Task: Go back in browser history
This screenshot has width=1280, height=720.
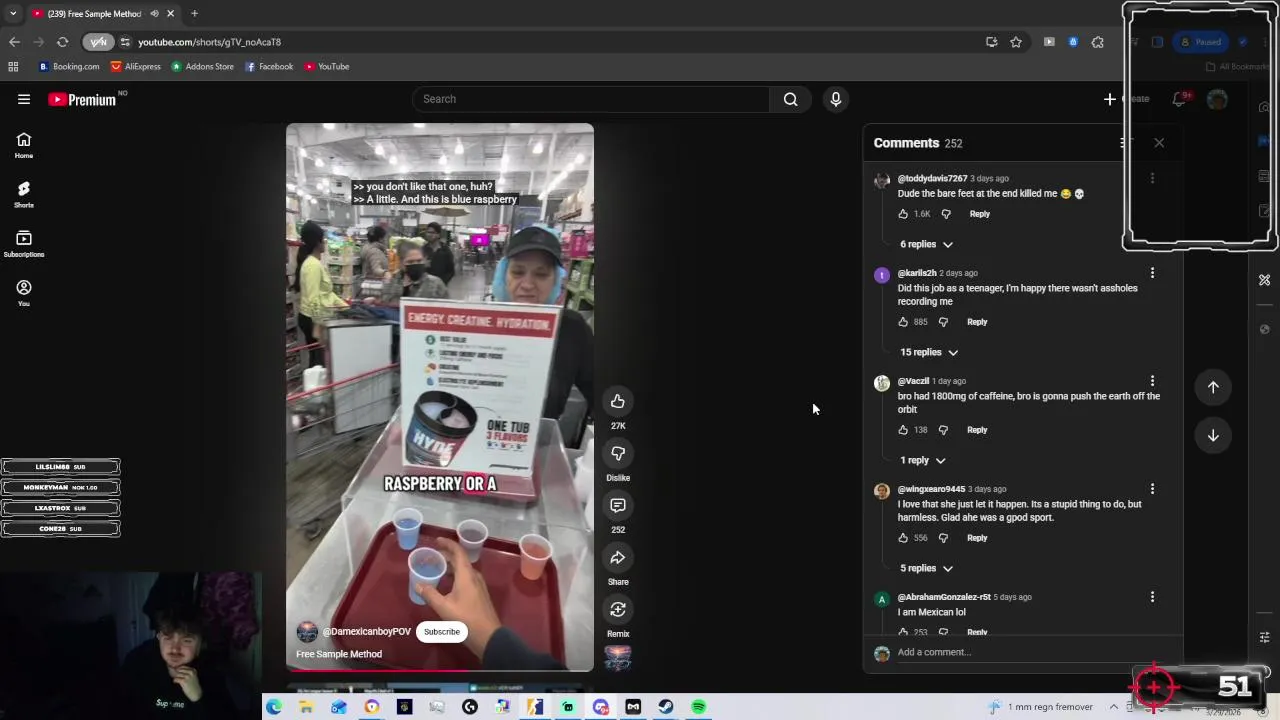Action: pyautogui.click(x=14, y=42)
